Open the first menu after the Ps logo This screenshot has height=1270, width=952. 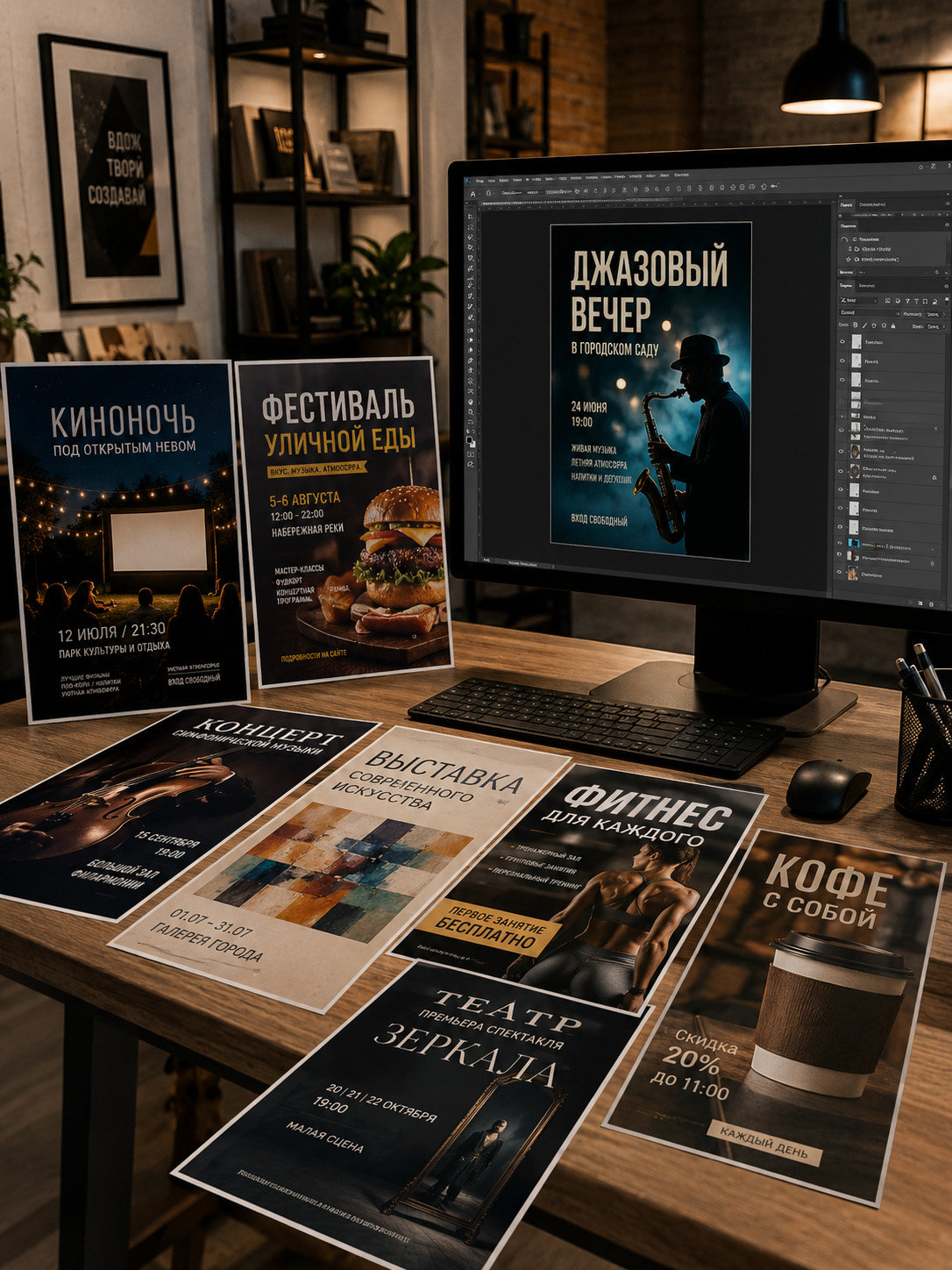point(480,181)
